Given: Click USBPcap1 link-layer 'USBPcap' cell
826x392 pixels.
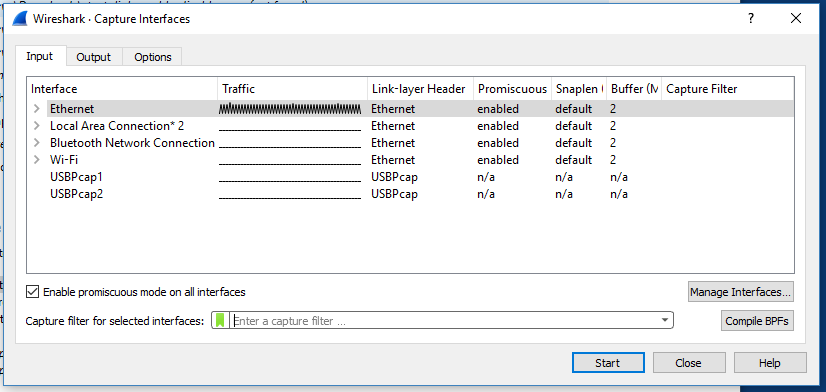Looking at the screenshot, I should pyautogui.click(x=395, y=177).
